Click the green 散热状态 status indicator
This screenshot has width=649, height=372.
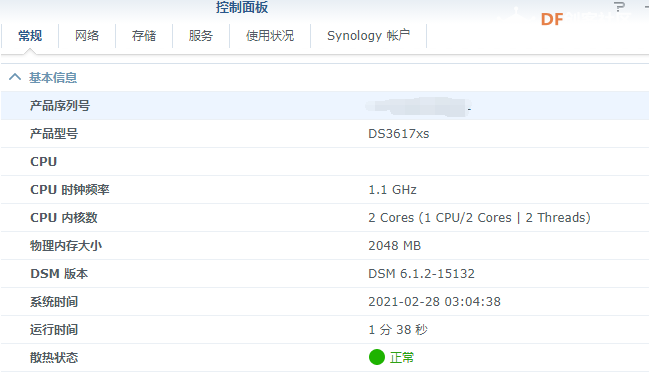pyautogui.click(x=377, y=357)
